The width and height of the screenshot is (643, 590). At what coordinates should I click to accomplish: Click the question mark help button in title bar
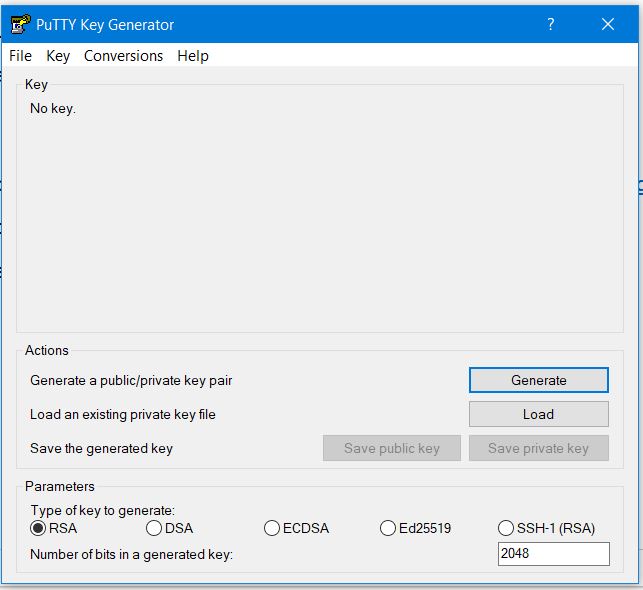pos(551,24)
